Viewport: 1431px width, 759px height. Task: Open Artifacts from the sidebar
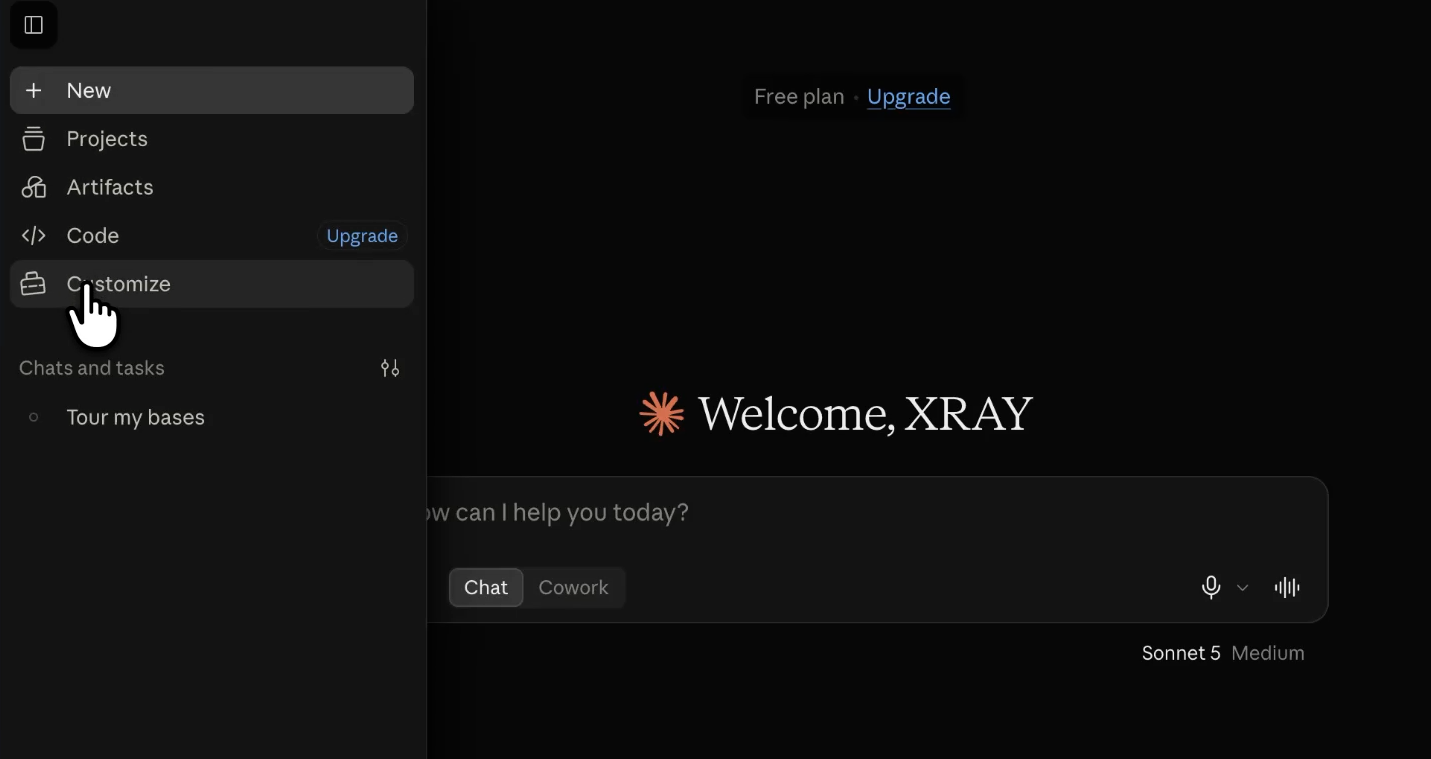click(x=212, y=187)
